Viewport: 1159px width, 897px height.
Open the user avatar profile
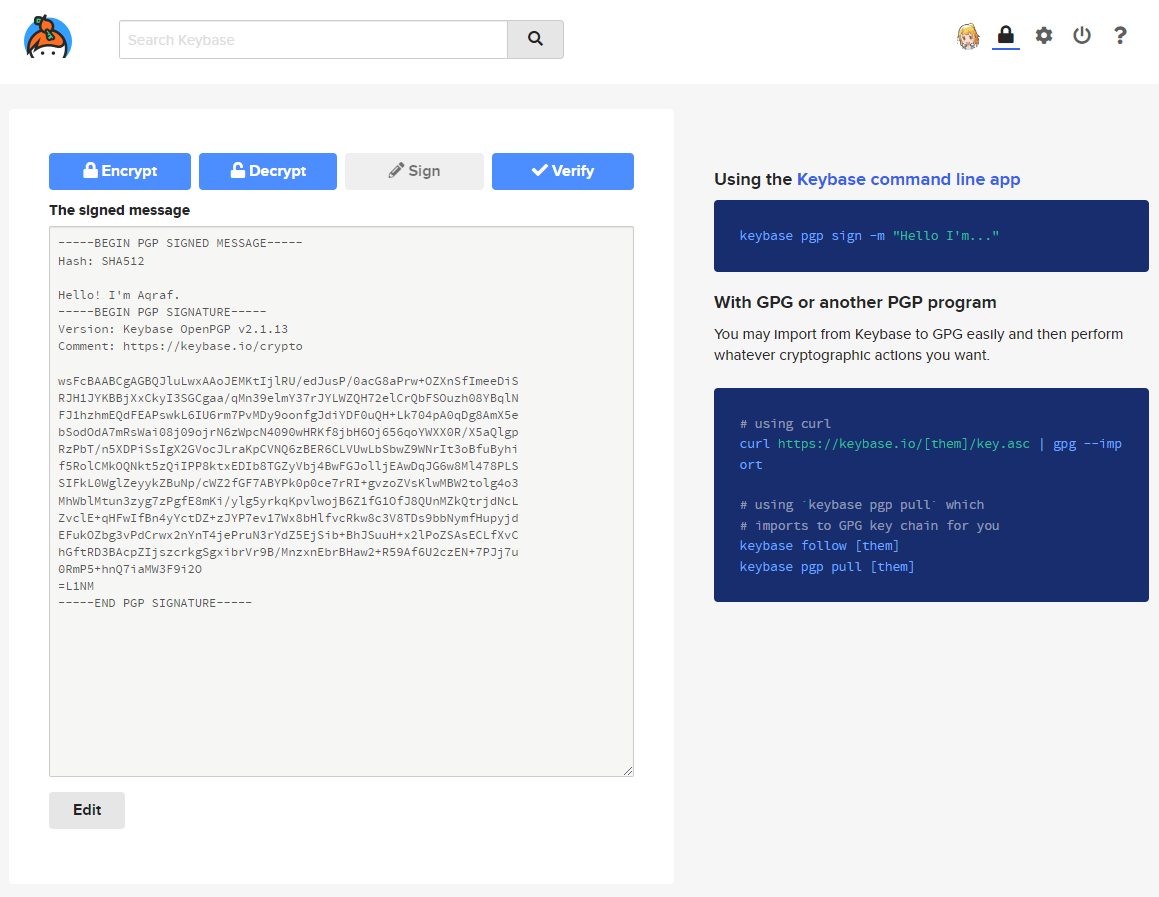click(968, 37)
